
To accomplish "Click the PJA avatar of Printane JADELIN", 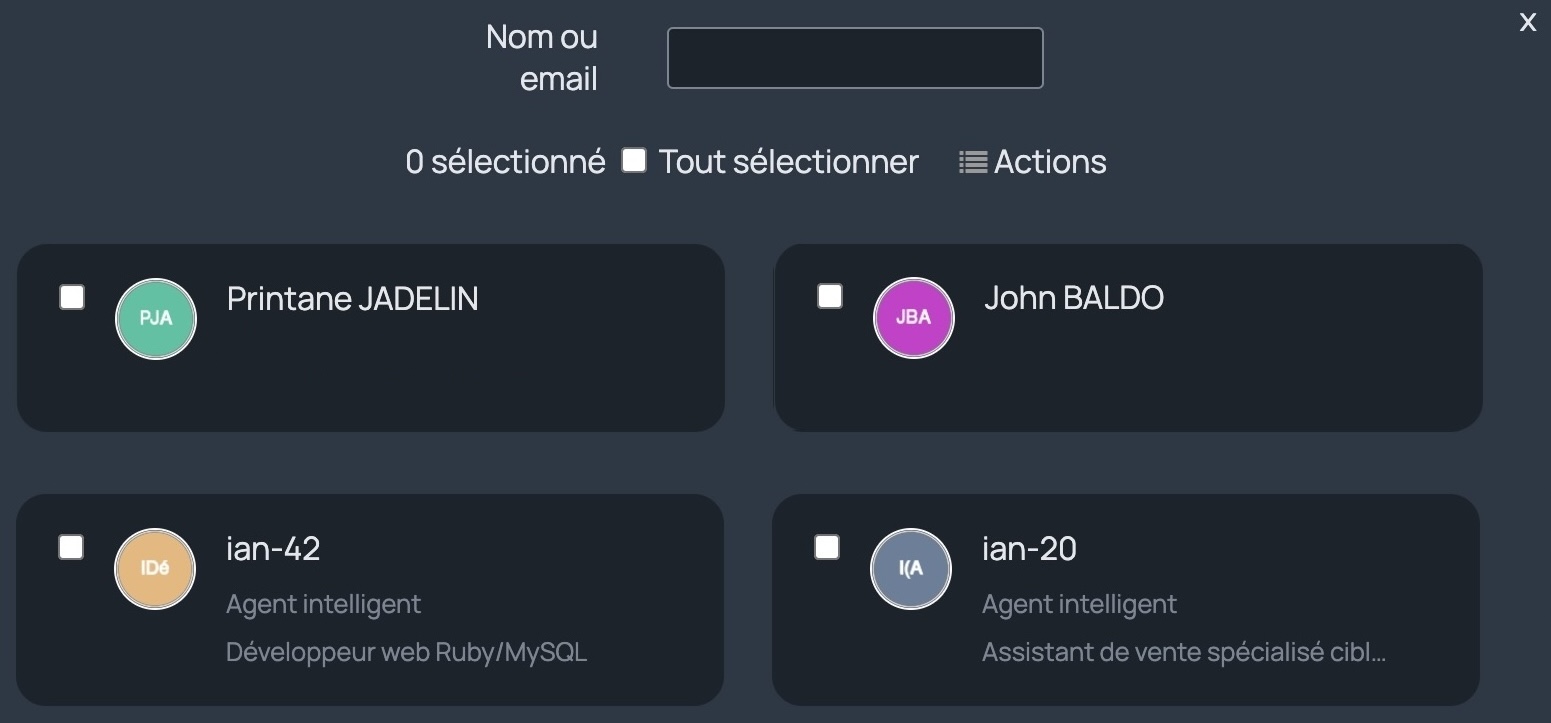I will (x=156, y=319).
